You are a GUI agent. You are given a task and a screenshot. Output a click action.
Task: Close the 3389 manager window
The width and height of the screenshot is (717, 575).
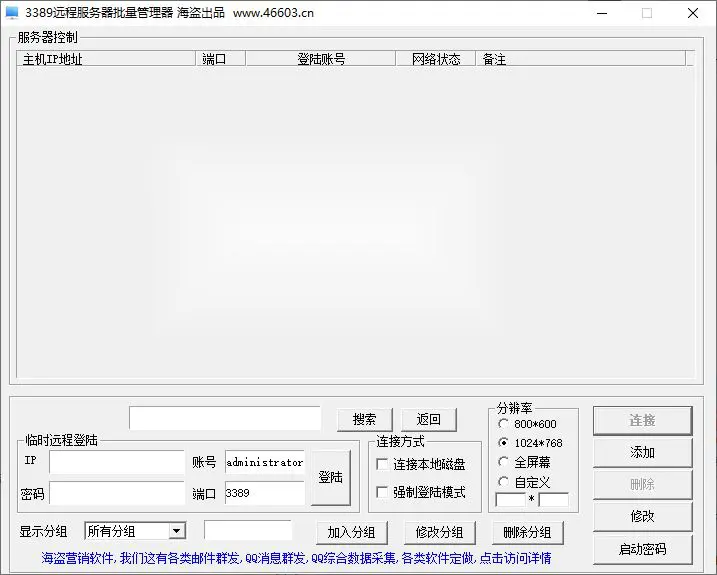(693, 13)
